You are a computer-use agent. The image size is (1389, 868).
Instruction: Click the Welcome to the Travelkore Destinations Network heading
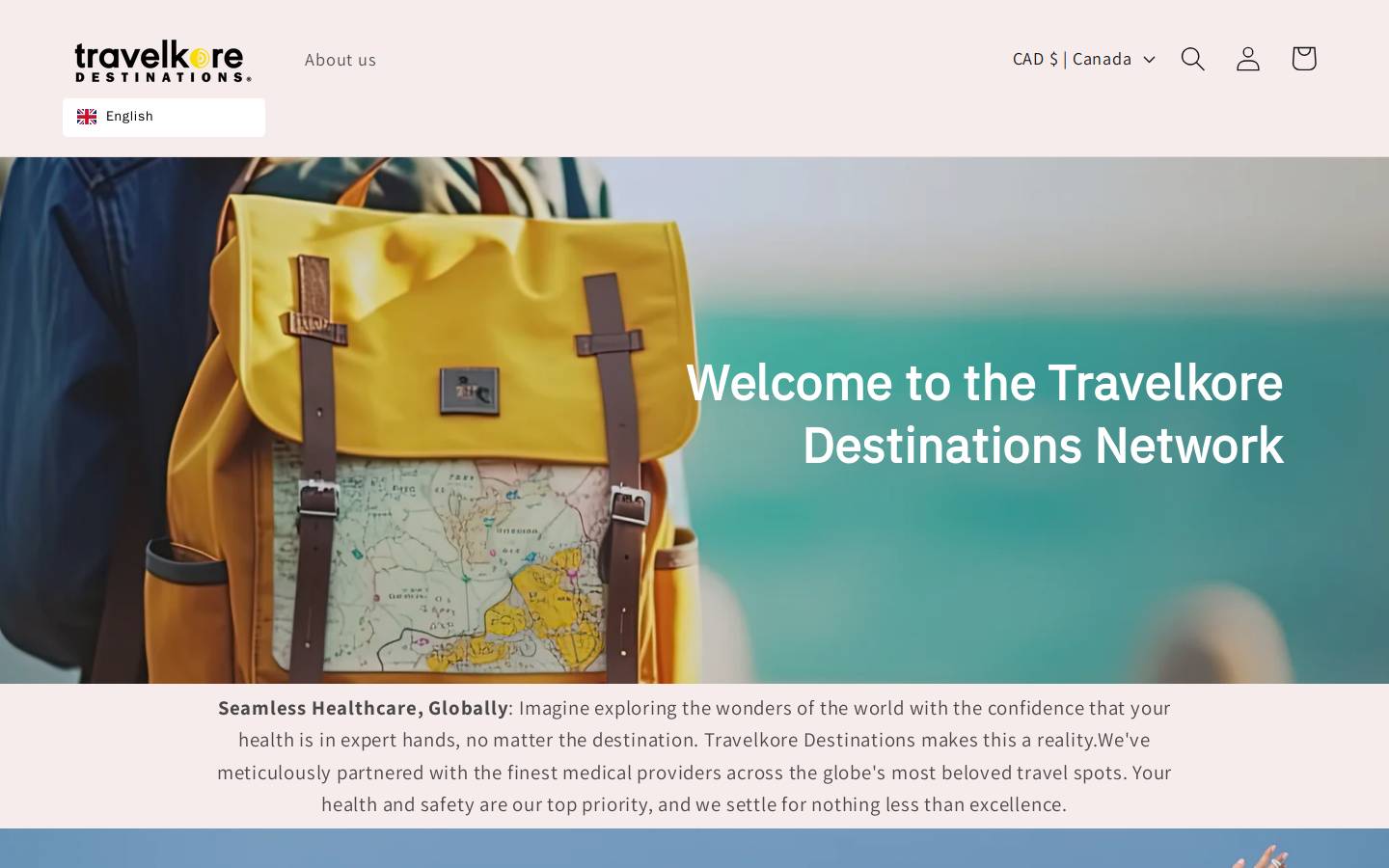(985, 414)
